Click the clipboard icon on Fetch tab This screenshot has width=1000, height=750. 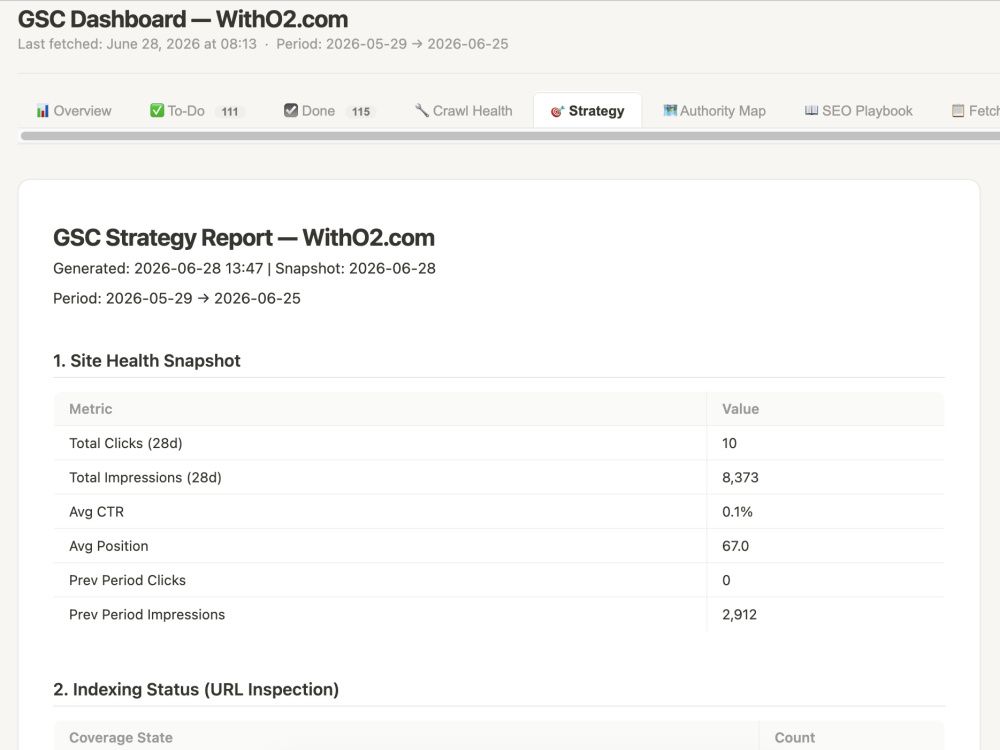click(x=958, y=111)
